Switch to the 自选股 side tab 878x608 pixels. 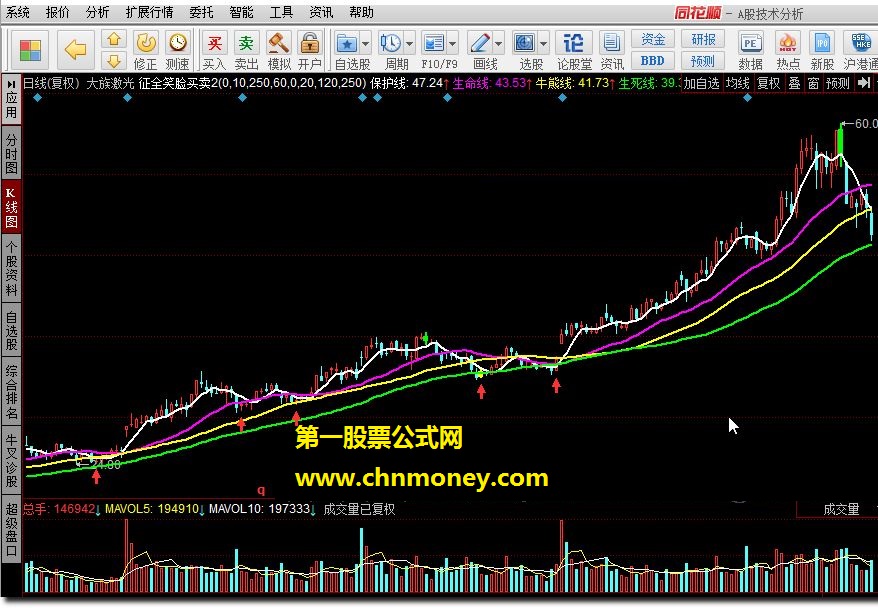(11, 330)
